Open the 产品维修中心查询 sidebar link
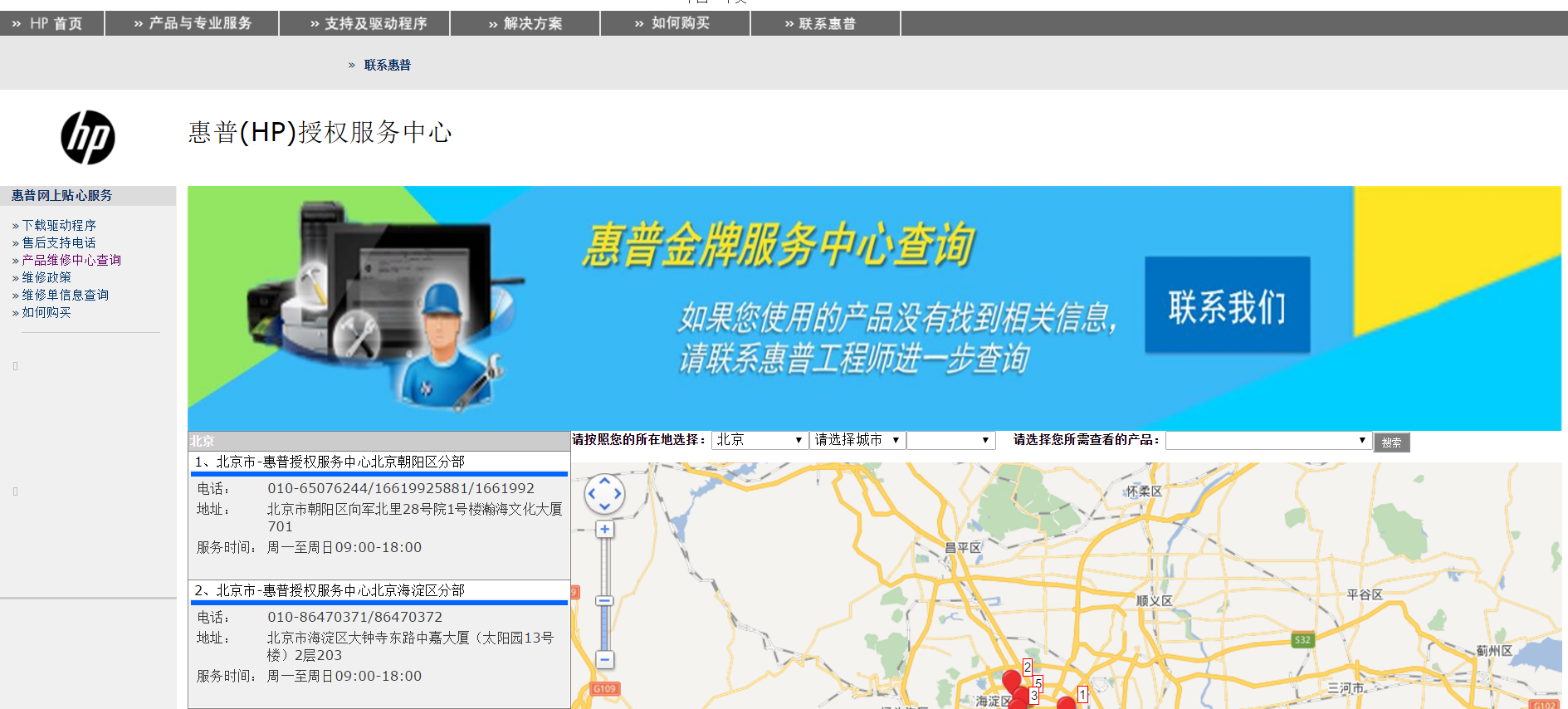This screenshot has height=709, width=1568. click(71, 260)
